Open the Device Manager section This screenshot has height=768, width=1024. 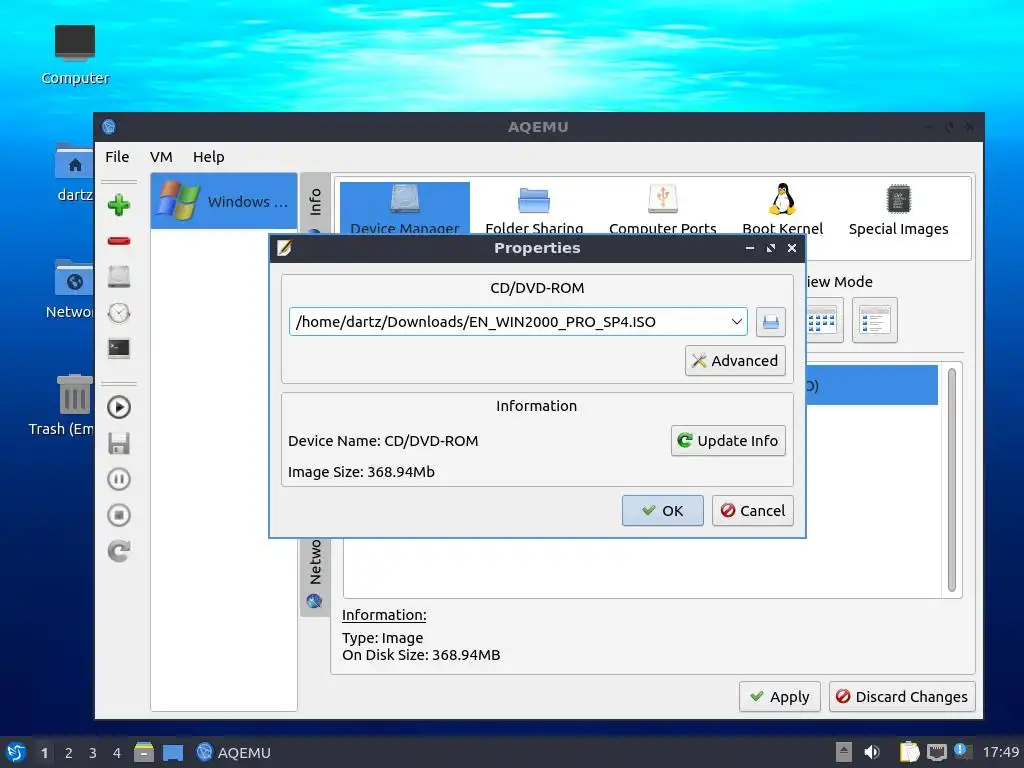(405, 209)
